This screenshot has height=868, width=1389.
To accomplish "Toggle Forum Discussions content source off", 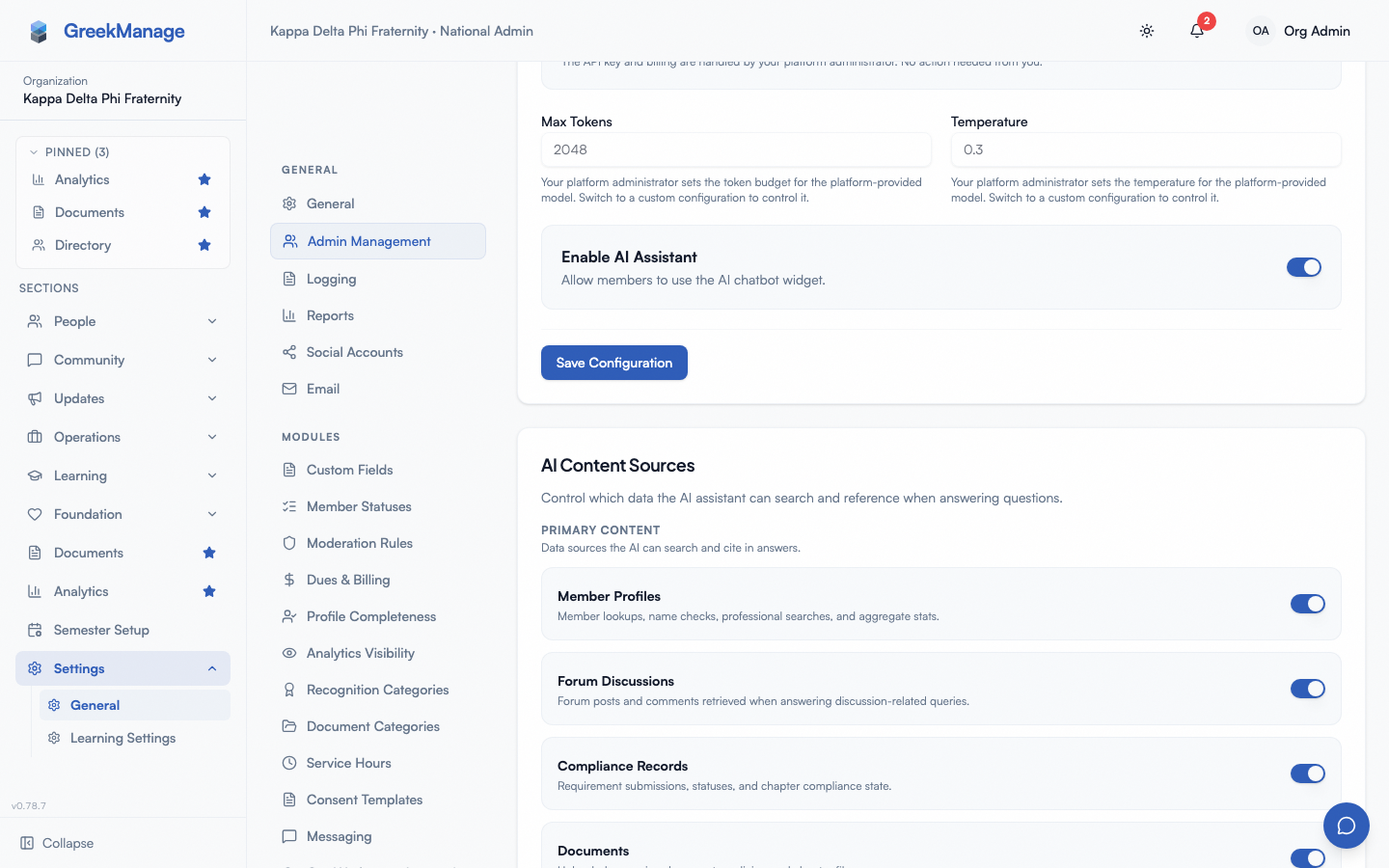I will tap(1308, 689).
